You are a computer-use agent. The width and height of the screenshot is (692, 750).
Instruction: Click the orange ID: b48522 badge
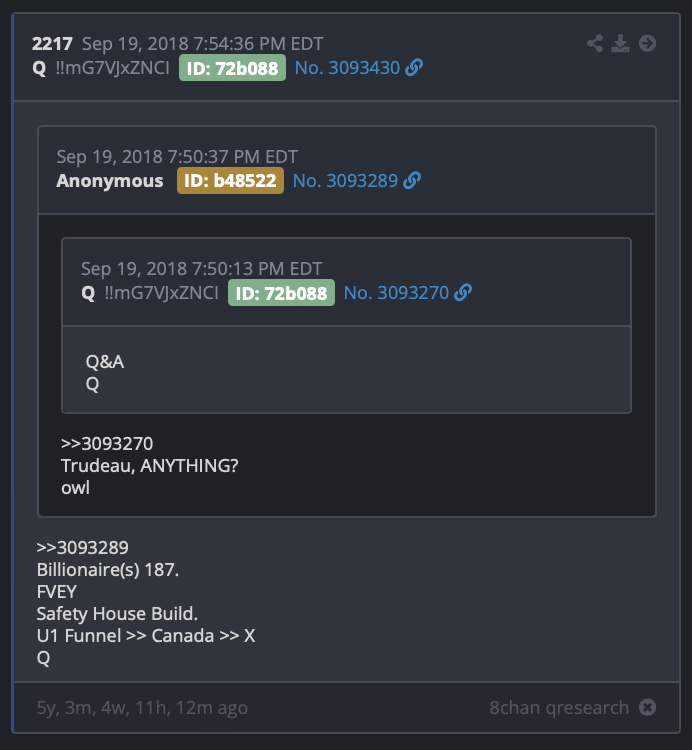231,181
